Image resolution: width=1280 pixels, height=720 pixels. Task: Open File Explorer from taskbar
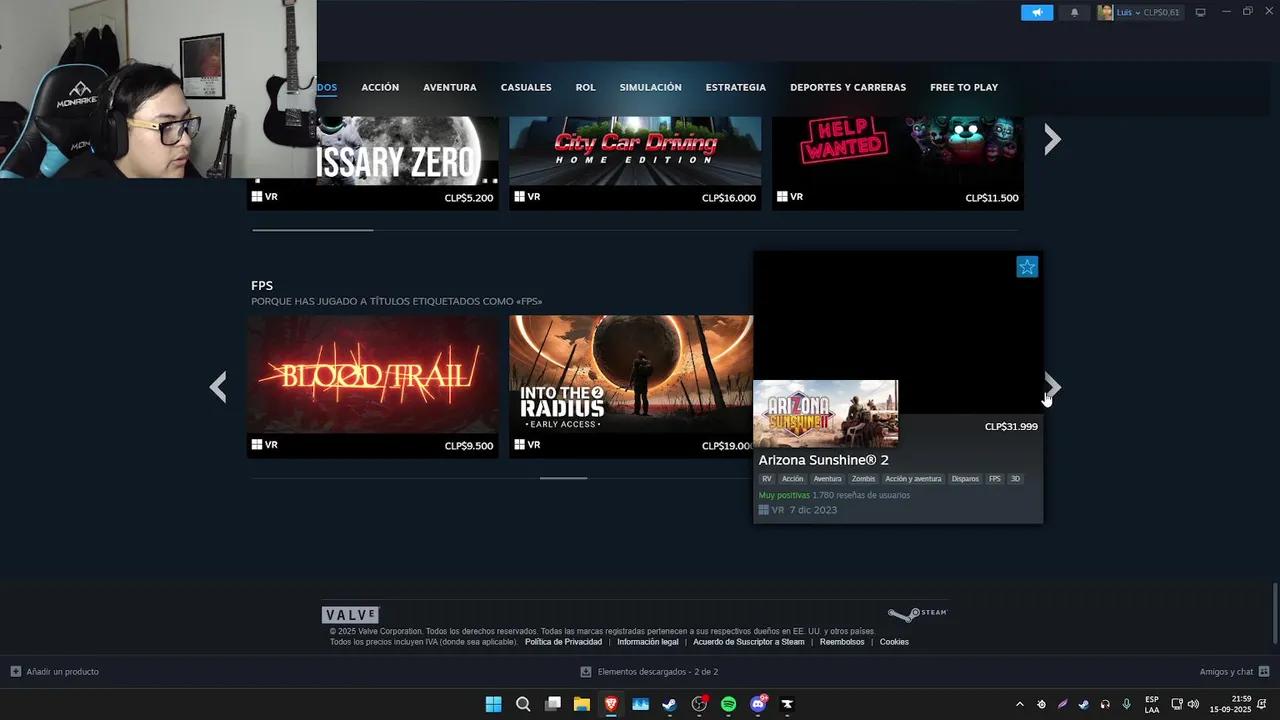(x=581, y=704)
